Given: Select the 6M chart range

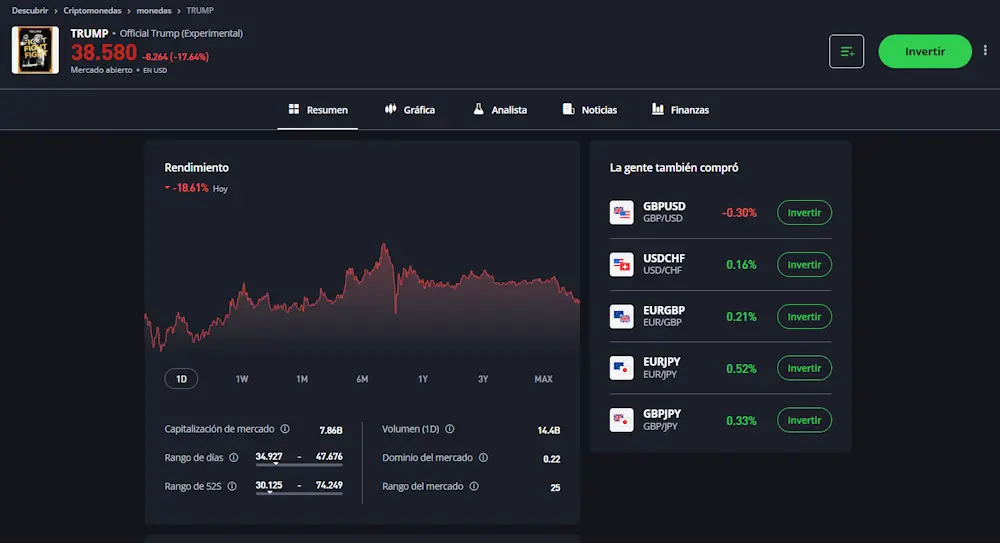Looking at the screenshot, I should (362, 379).
